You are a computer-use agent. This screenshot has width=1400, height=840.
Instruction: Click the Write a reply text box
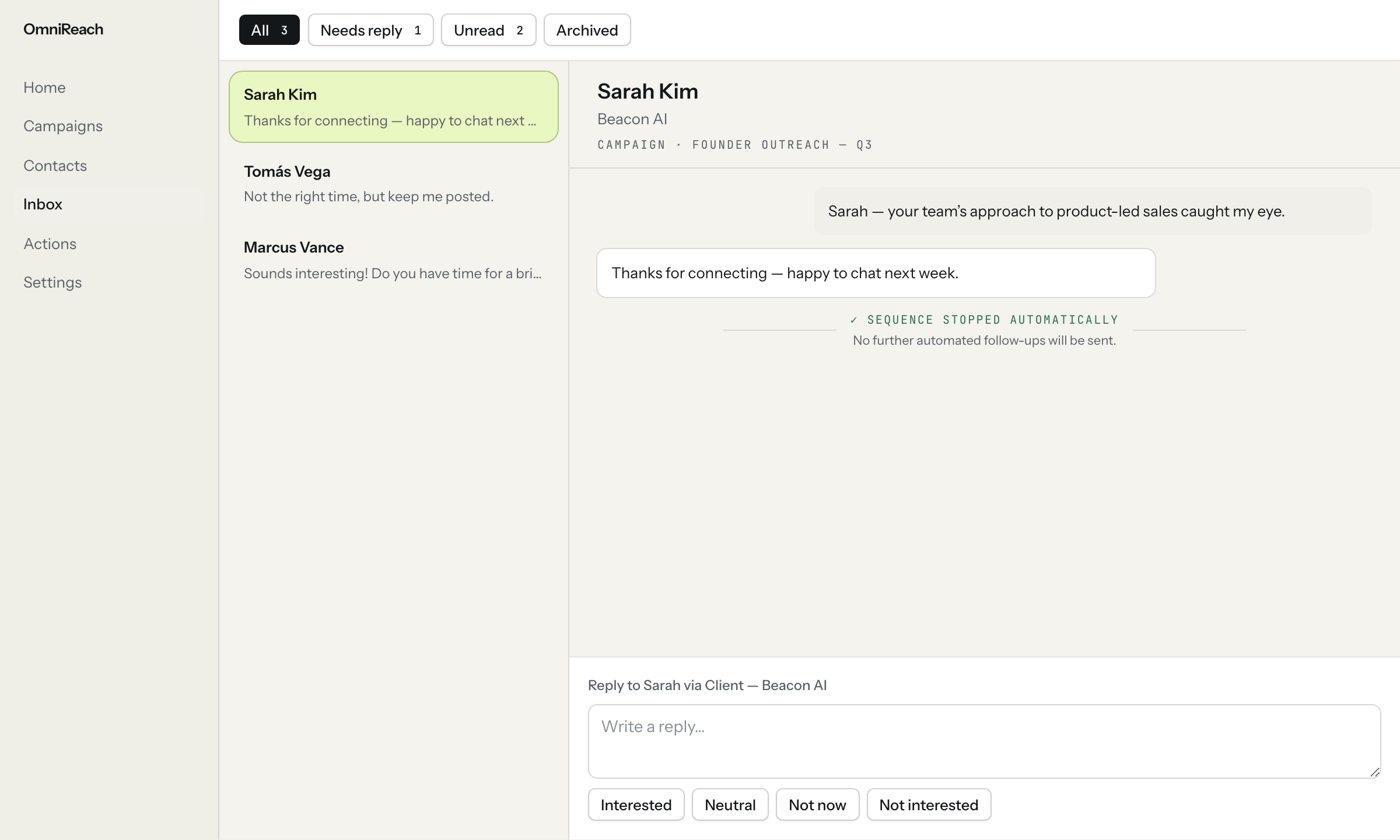(984, 741)
